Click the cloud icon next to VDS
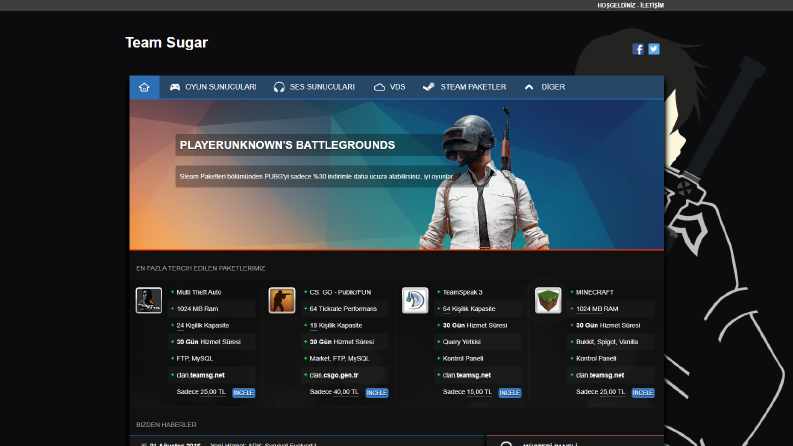Screen dimensions: 793x446 pyautogui.click(x=379, y=87)
